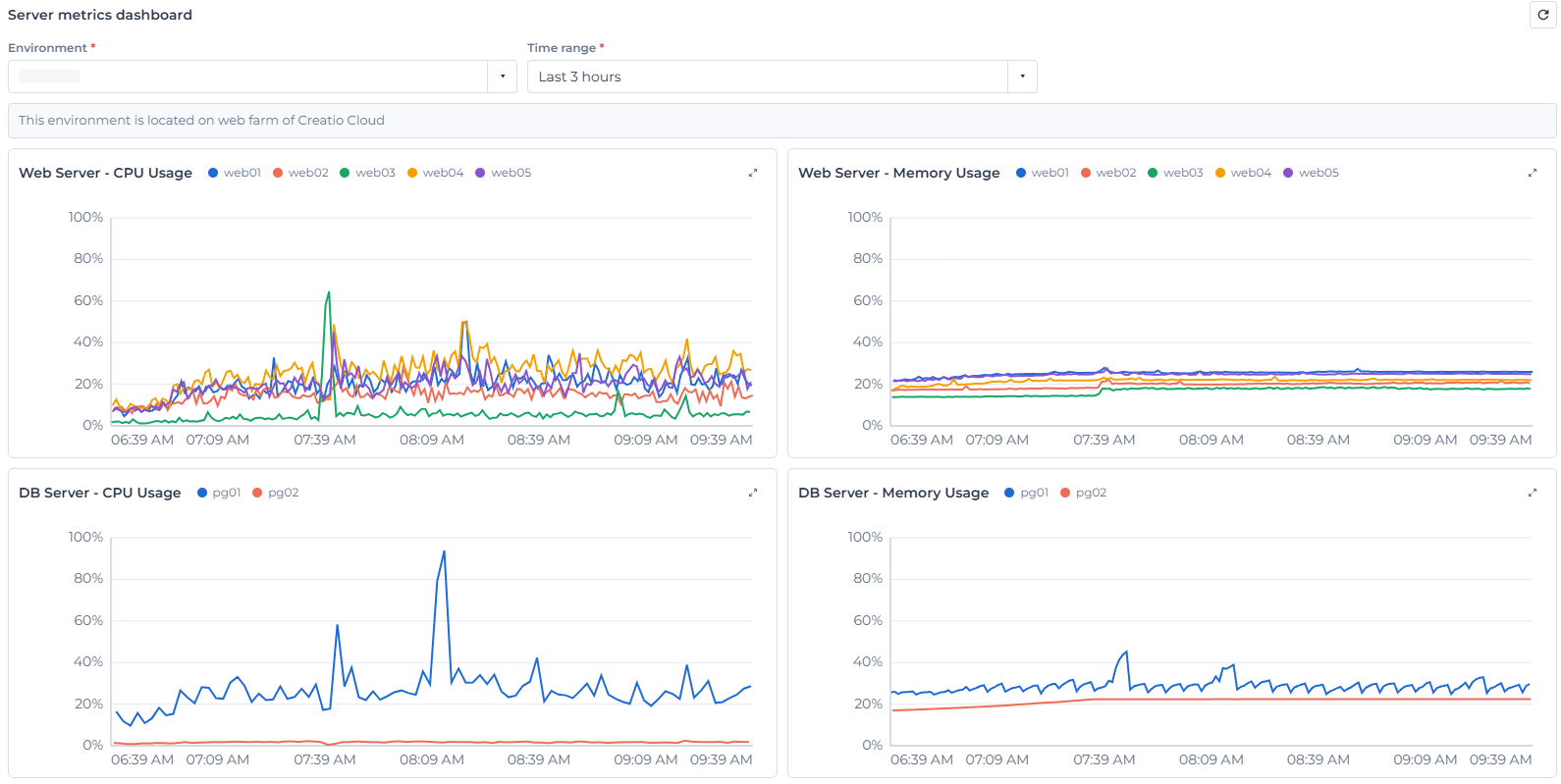Expand DB Server CPU Usage chart fullscreen
The height and width of the screenshot is (784, 1561).
pyautogui.click(x=753, y=493)
